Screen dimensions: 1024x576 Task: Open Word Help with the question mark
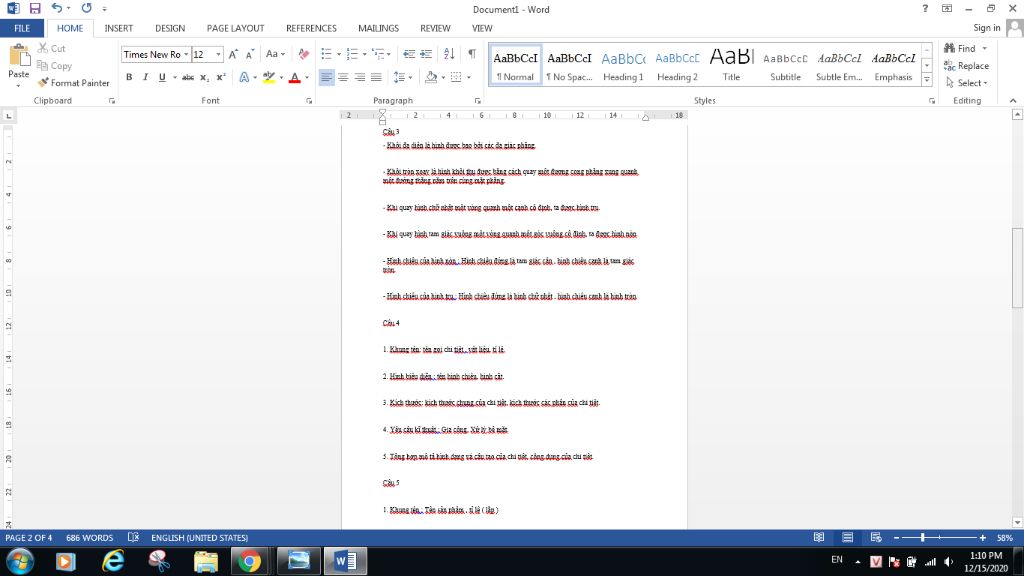coord(925,8)
